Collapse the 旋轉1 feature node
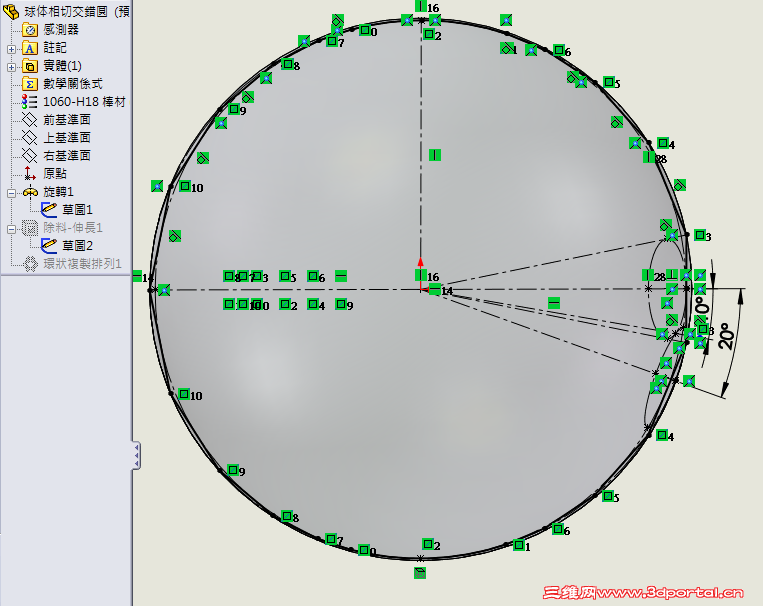 (11, 193)
